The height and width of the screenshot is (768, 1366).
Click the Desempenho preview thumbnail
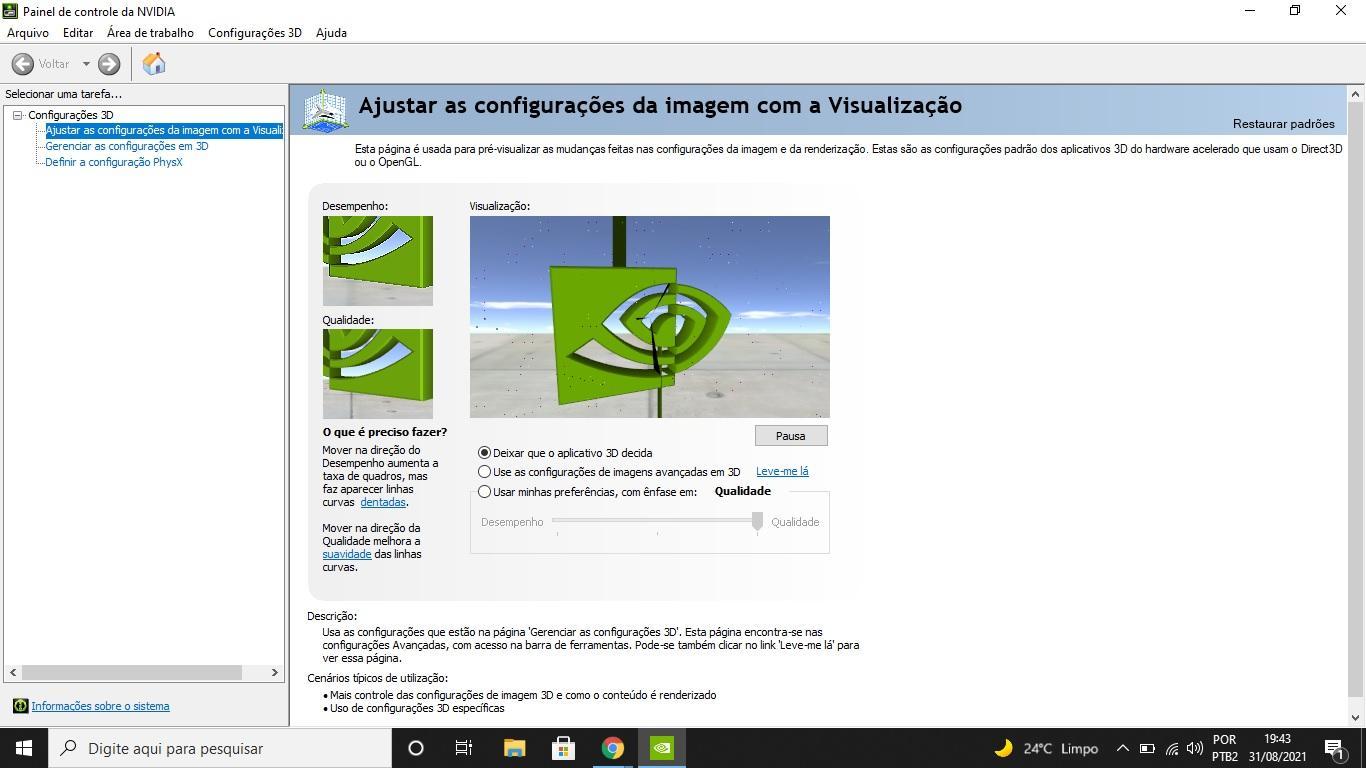point(378,261)
